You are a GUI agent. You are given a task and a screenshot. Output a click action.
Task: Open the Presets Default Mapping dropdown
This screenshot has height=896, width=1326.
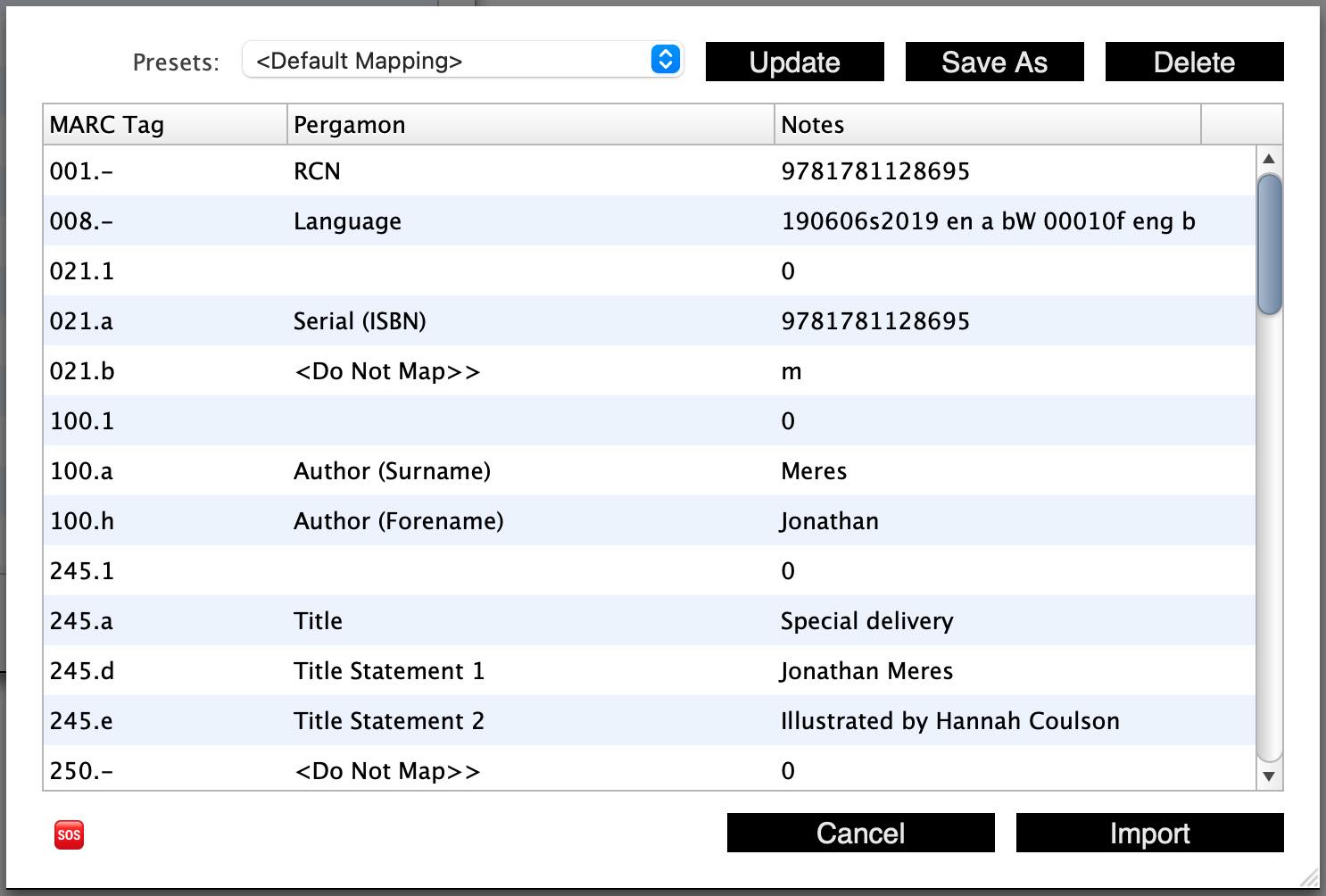point(463,61)
